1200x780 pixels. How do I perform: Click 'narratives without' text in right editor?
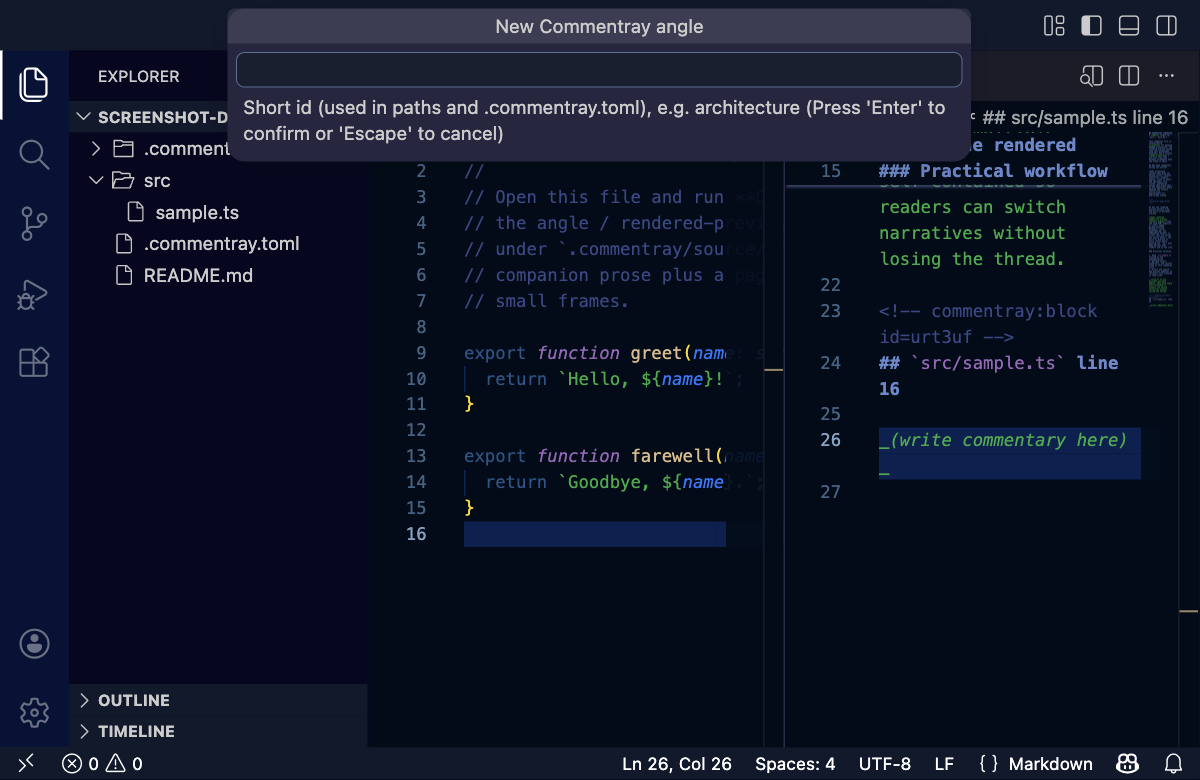(x=973, y=233)
